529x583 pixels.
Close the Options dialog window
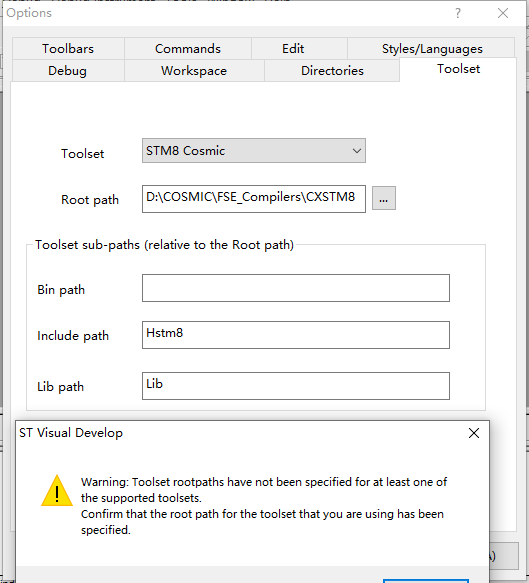(503, 13)
